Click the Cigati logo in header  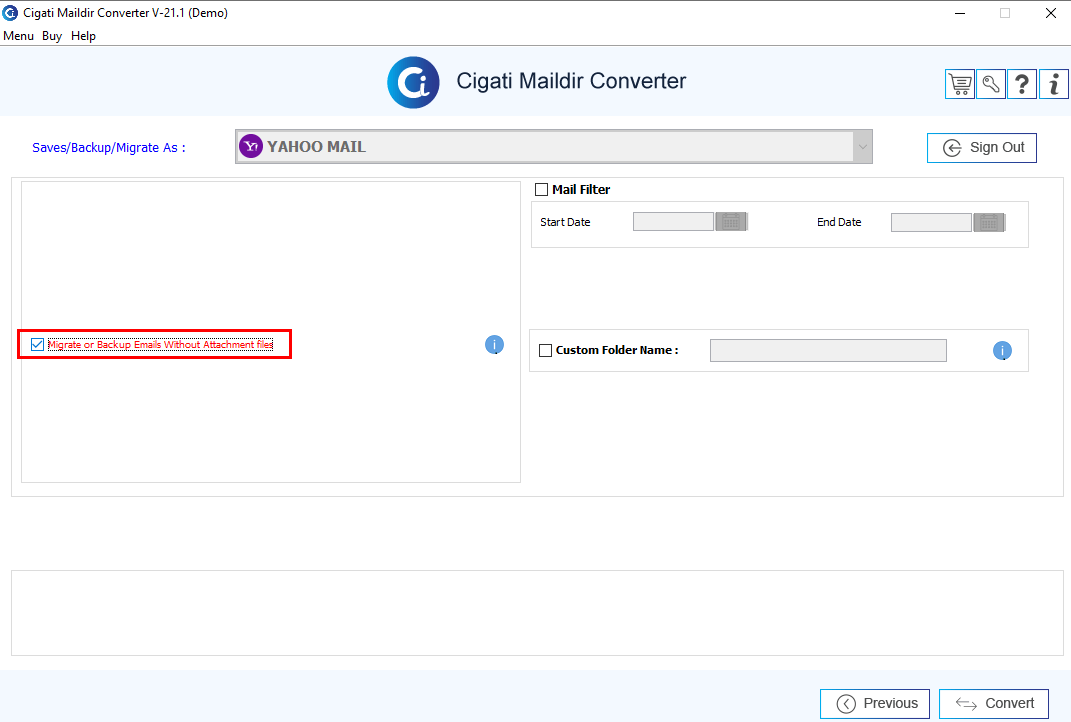413,83
